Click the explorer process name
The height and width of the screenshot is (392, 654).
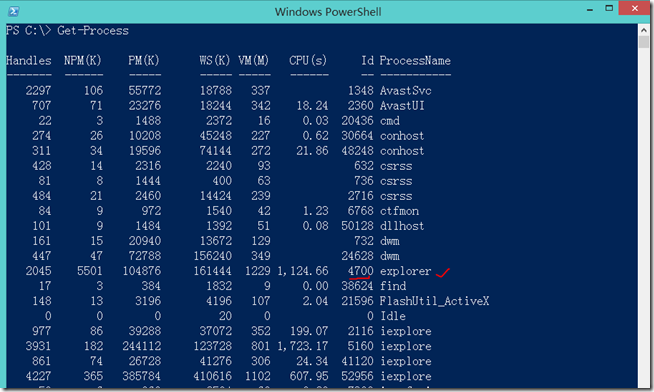pos(405,271)
